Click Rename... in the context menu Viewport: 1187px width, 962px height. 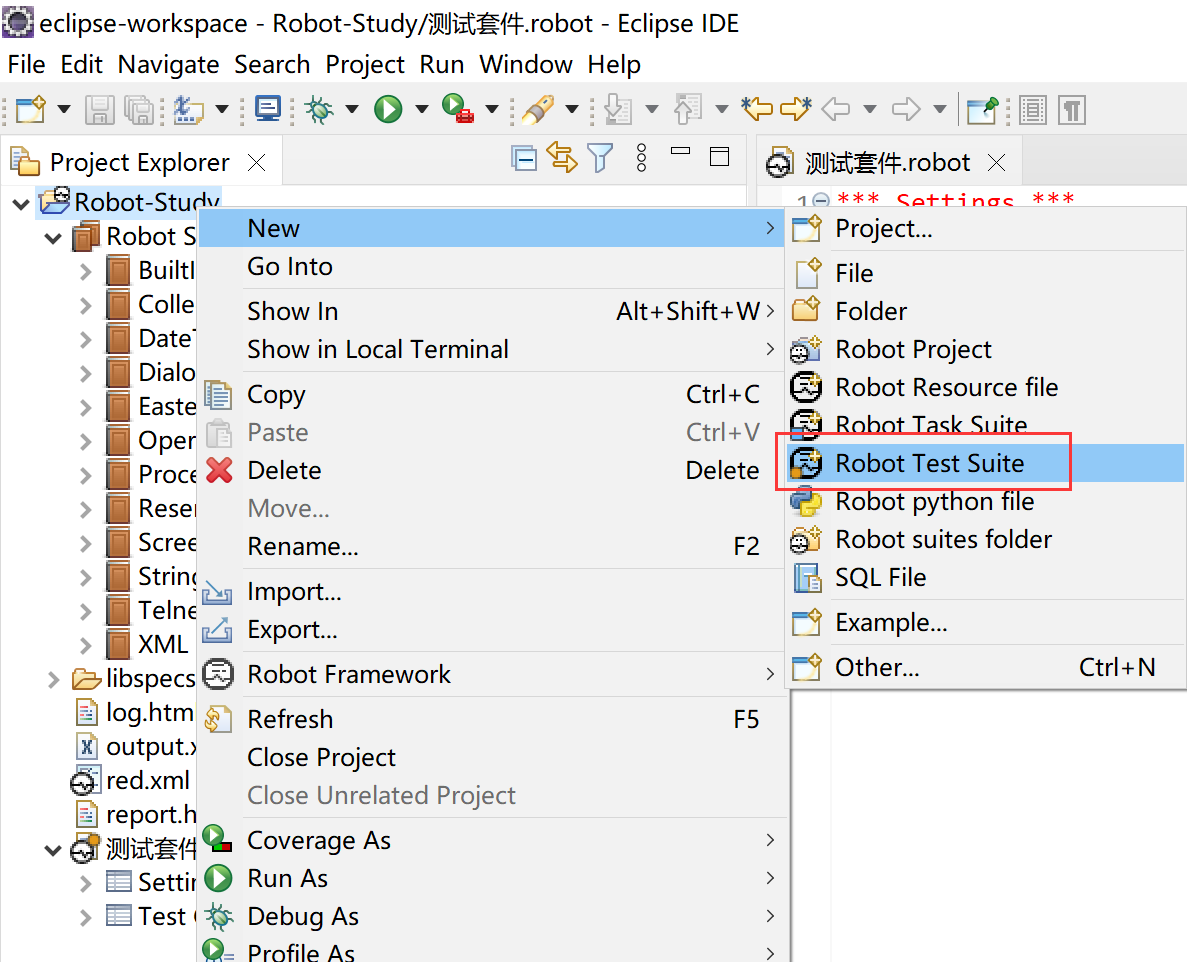[491, 546]
